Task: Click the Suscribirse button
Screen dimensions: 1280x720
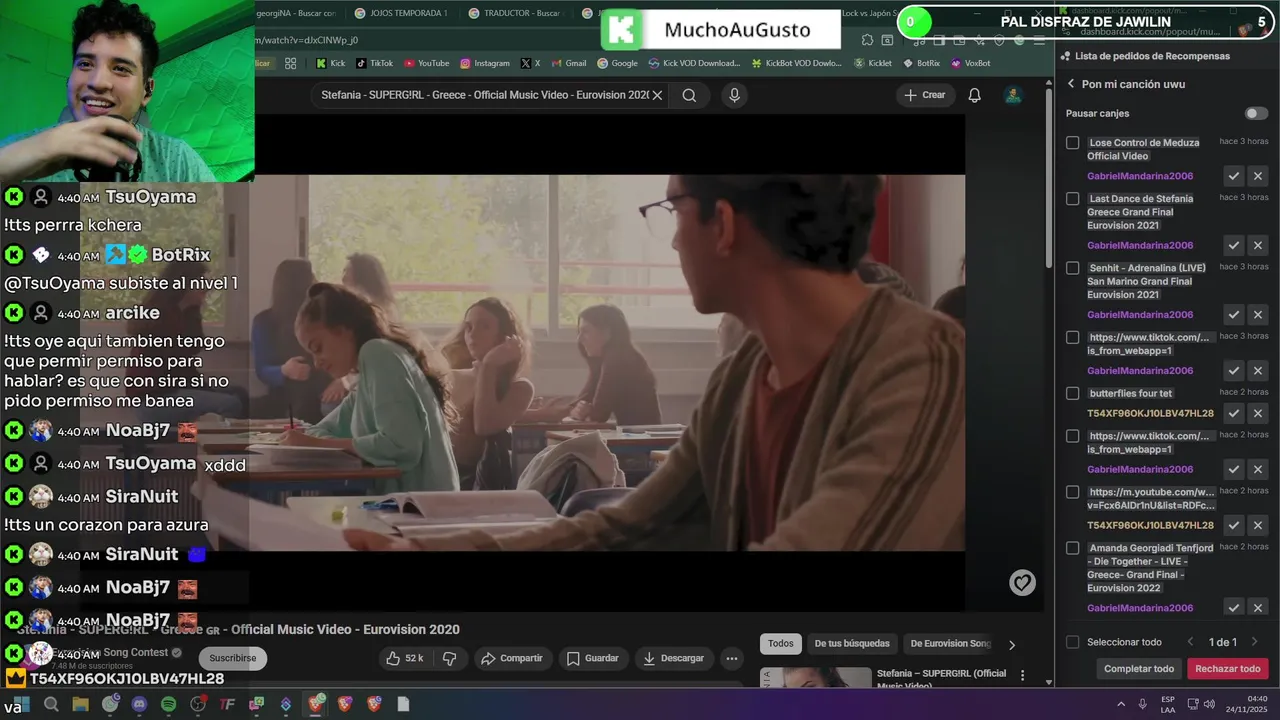Action: click(x=233, y=658)
